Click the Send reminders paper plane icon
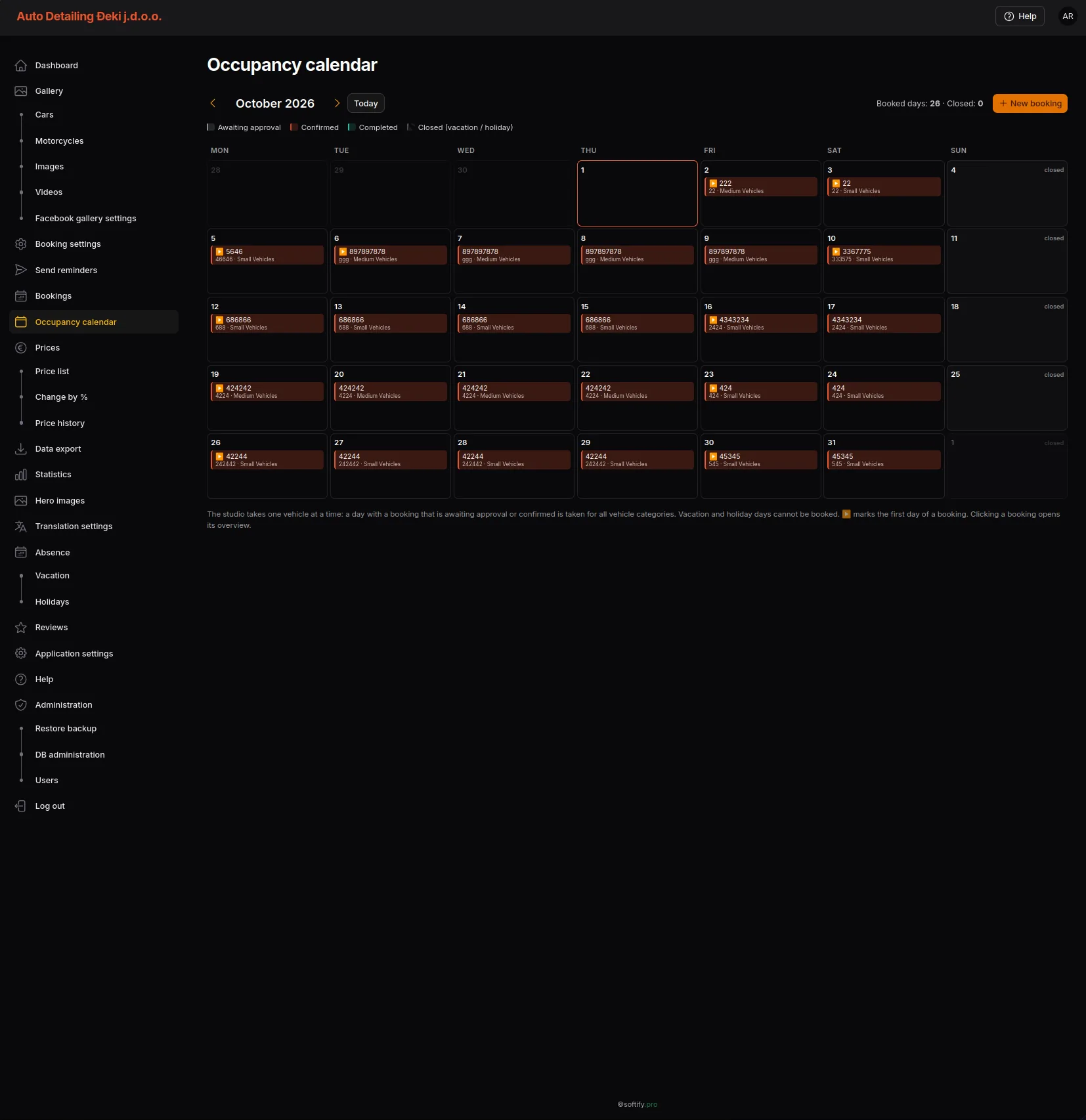 (x=21, y=270)
